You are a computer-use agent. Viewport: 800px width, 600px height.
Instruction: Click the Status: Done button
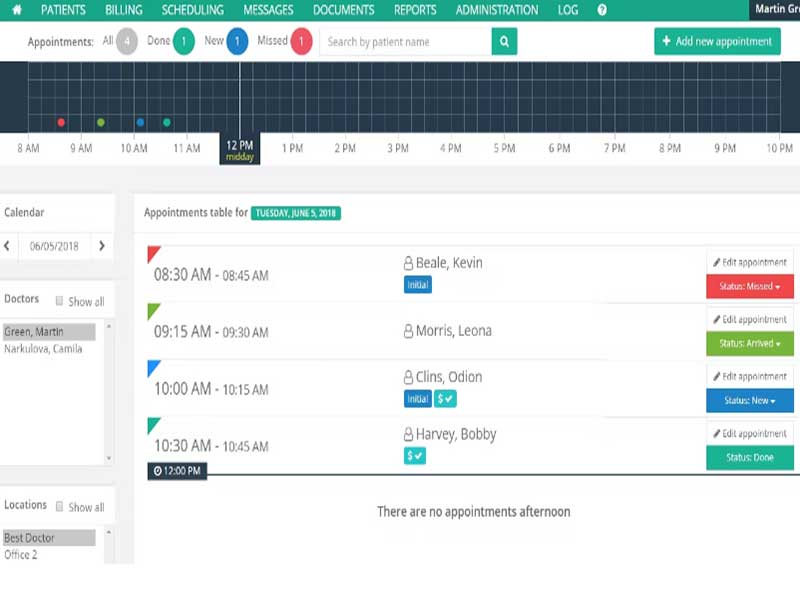click(x=749, y=458)
